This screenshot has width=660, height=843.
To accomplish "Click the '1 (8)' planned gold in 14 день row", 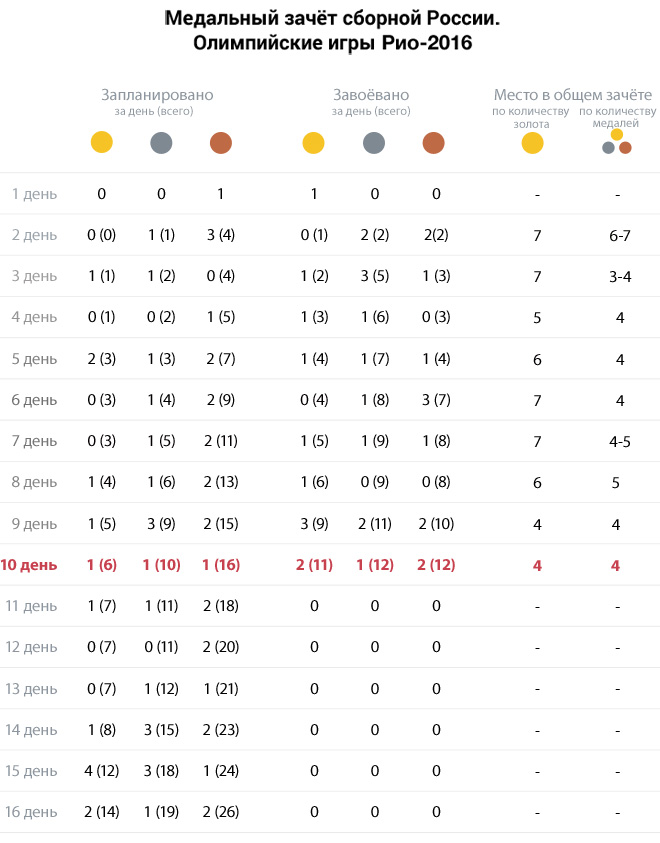I will pyautogui.click(x=102, y=730).
